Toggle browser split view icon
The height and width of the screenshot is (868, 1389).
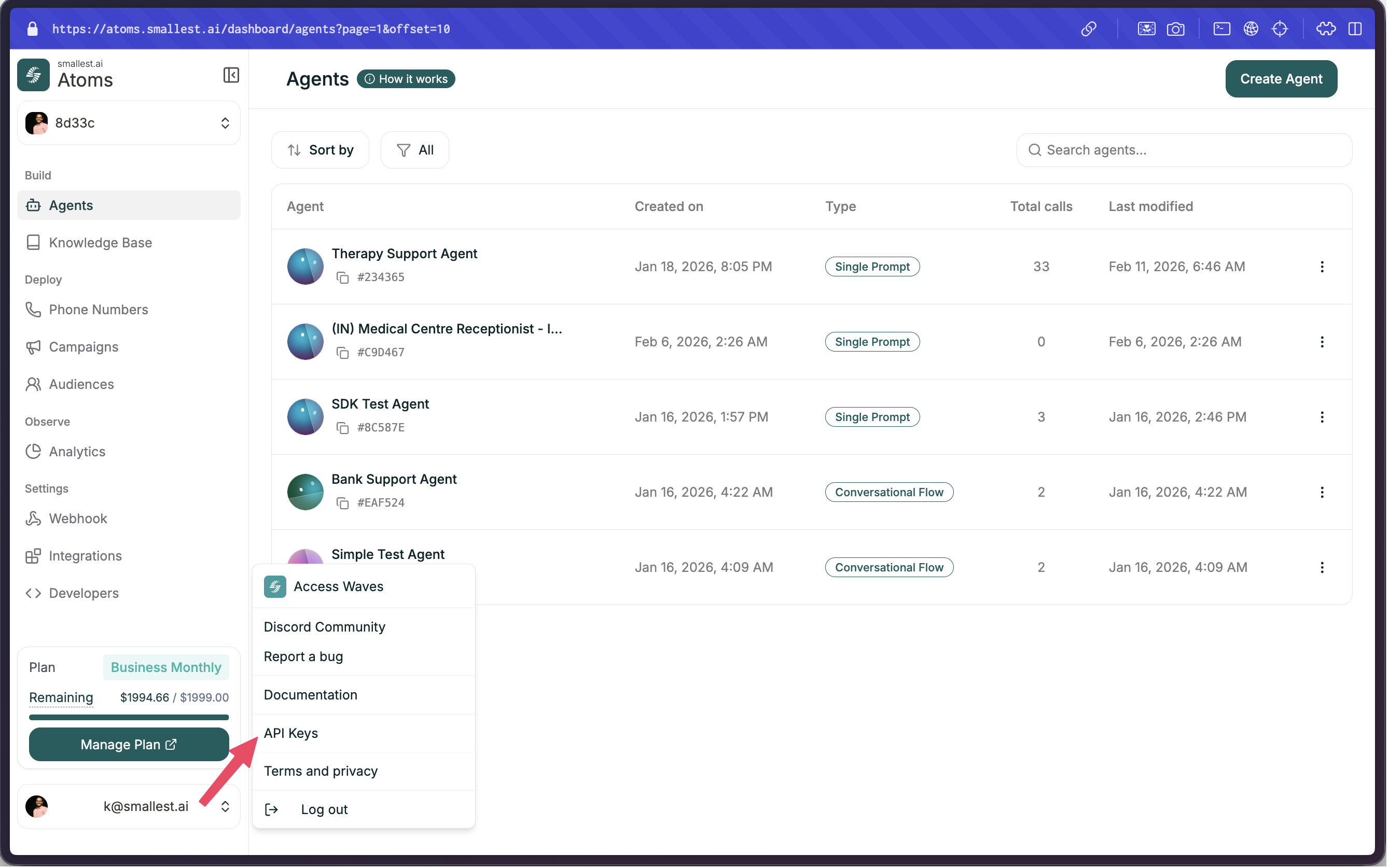[x=1355, y=29]
